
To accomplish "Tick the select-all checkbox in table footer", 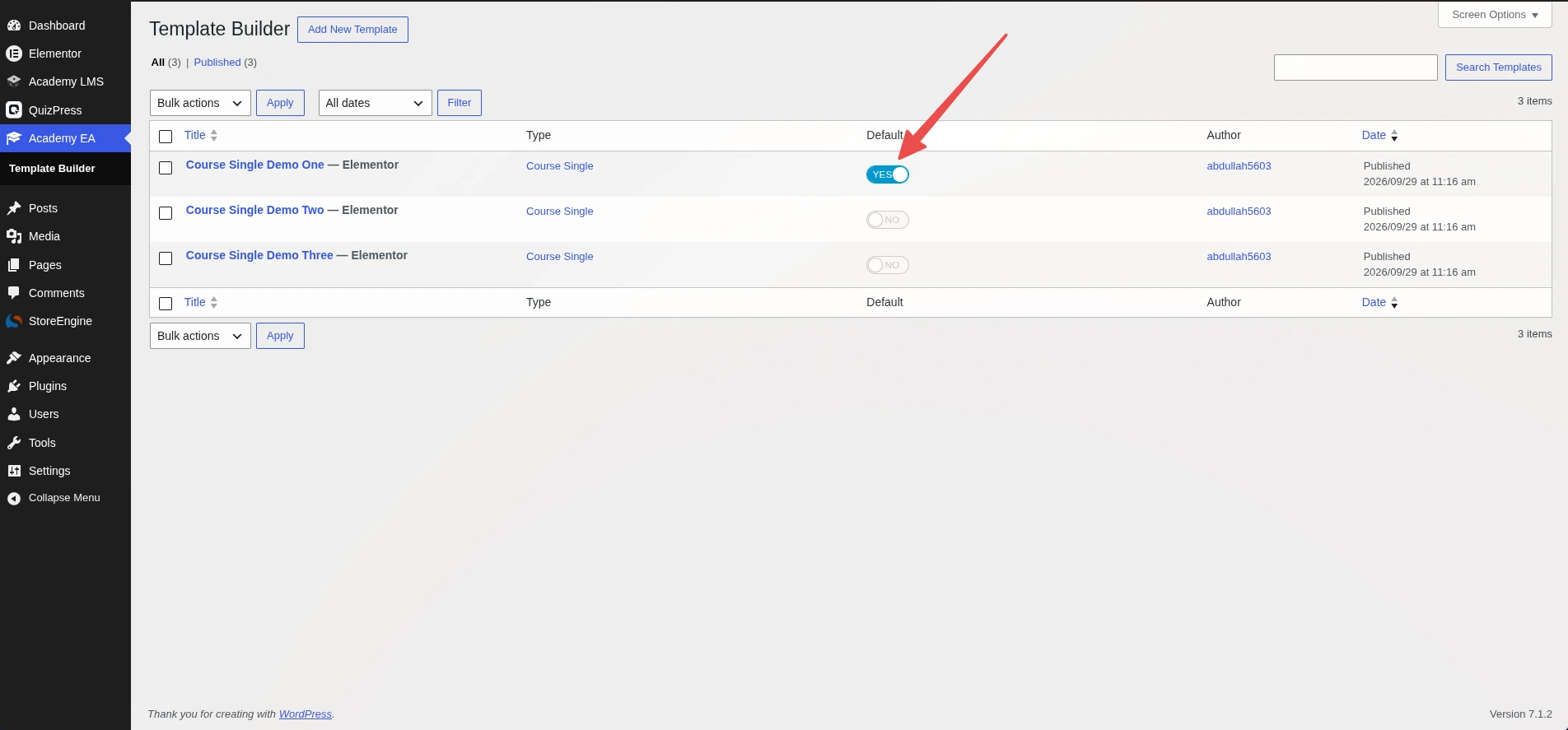I will click(x=166, y=304).
